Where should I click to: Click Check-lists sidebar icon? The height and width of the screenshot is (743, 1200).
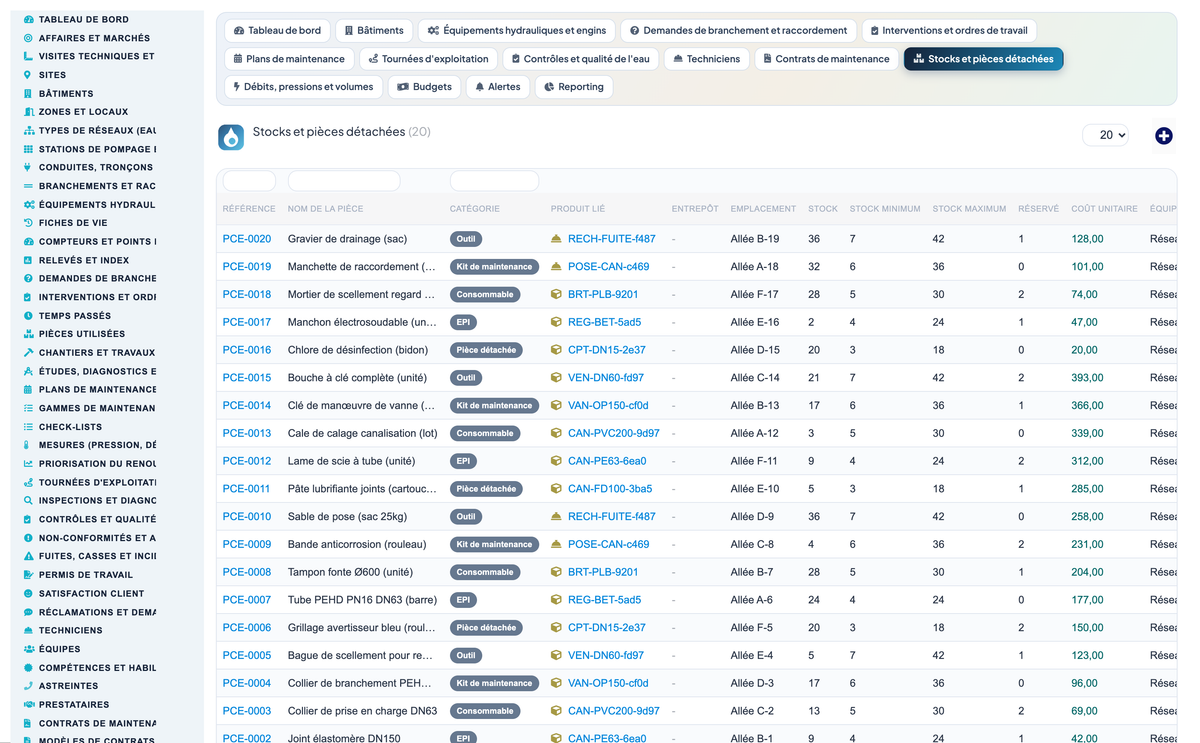(x=28, y=426)
